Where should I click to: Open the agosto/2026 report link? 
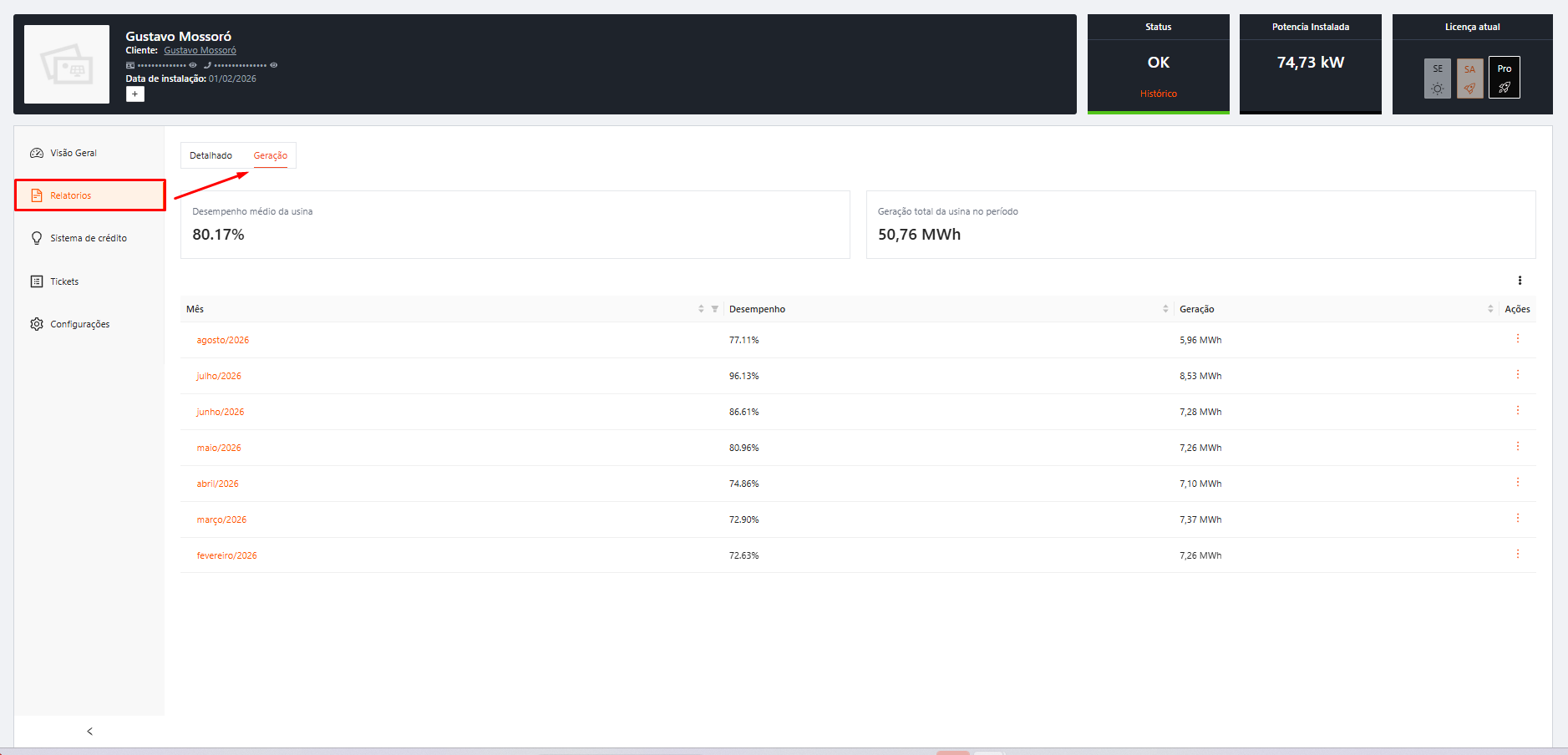point(223,340)
